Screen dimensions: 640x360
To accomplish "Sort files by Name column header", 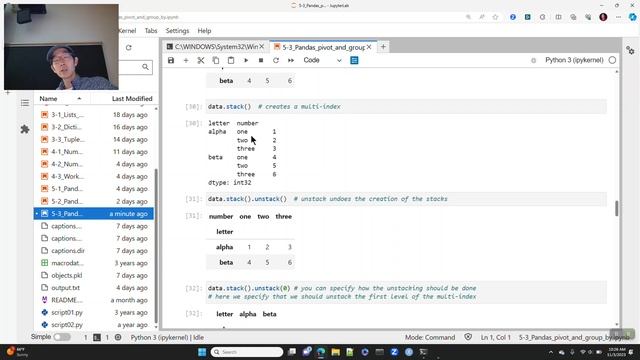I will click(60, 99).
